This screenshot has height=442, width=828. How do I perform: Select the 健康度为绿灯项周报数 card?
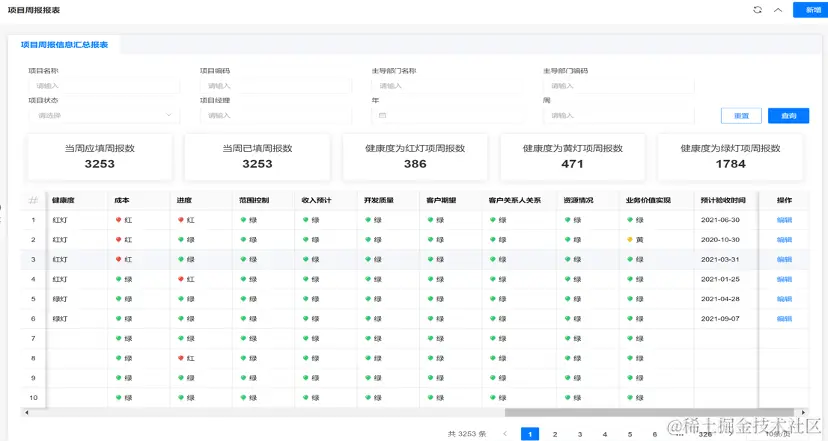(730, 156)
